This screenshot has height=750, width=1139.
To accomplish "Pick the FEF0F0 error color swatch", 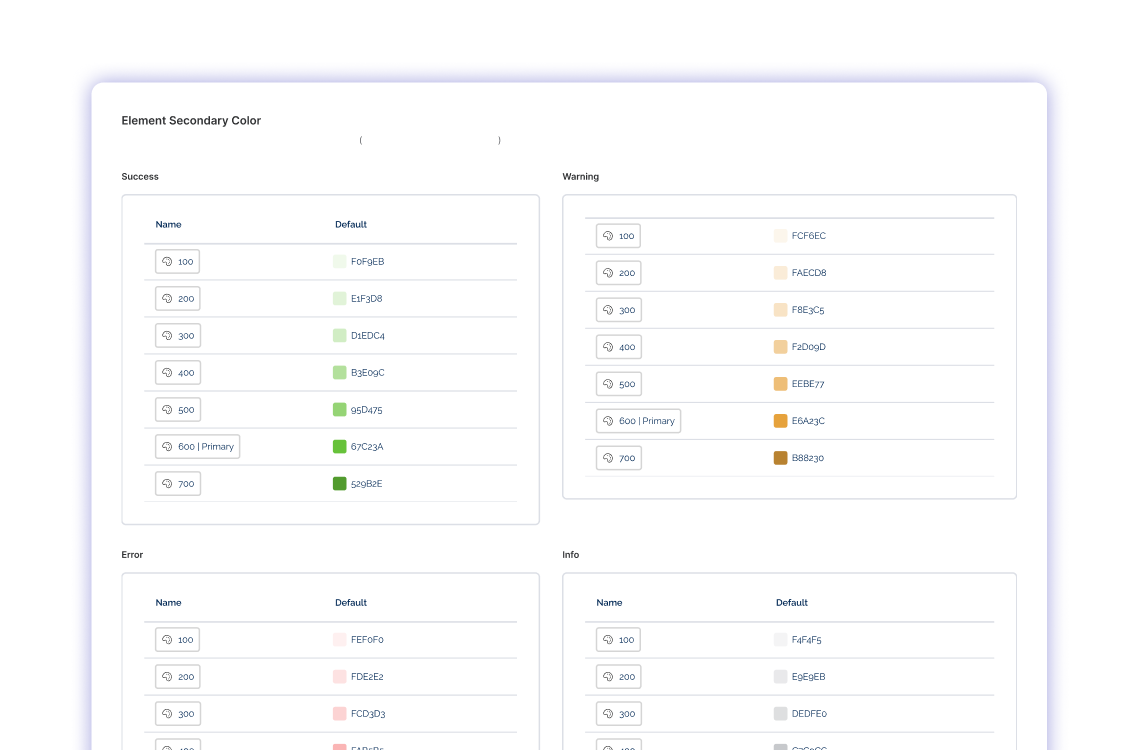I will pos(339,640).
